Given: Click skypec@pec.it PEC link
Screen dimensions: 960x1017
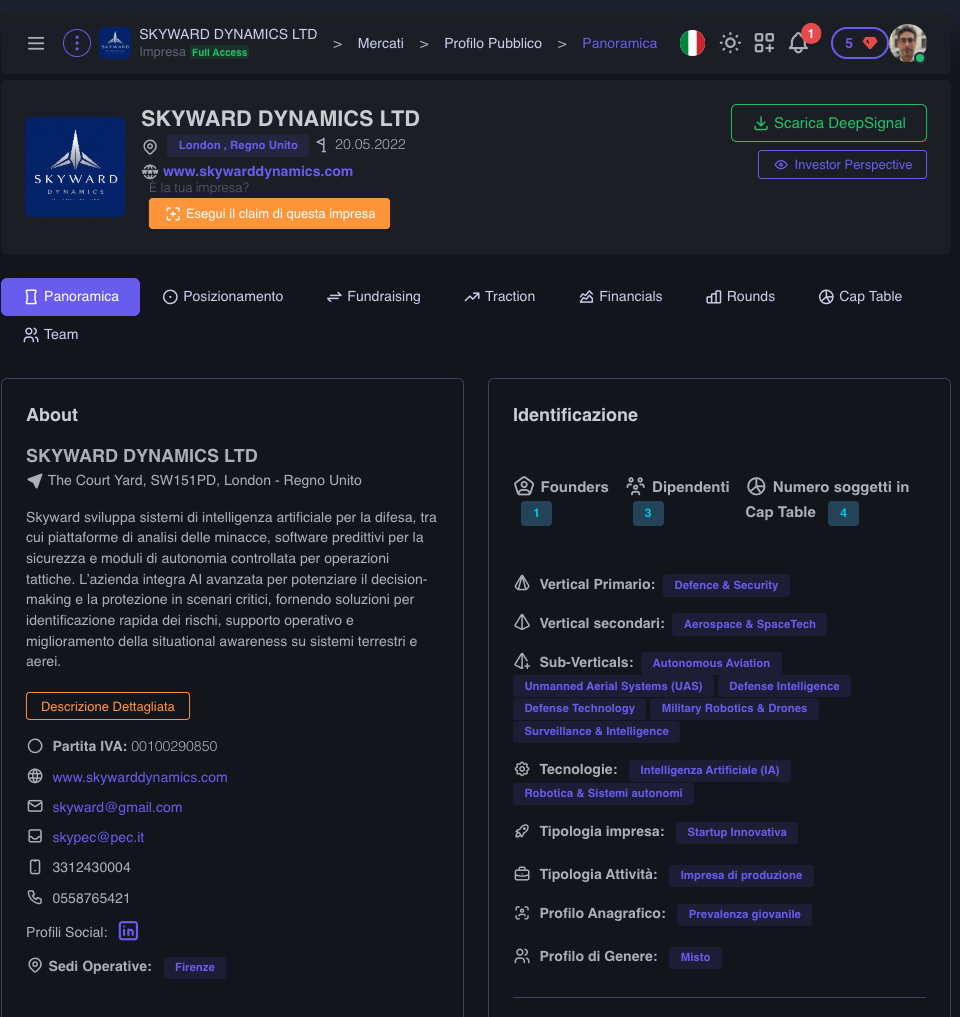Looking at the screenshot, I should coord(98,837).
